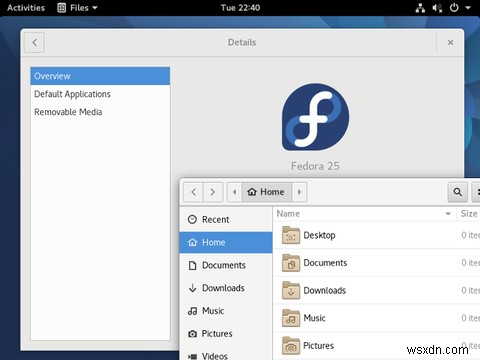This screenshot has width=480, height=360.
Task: Navigate forward in Files window
Action: pos(213,192)
